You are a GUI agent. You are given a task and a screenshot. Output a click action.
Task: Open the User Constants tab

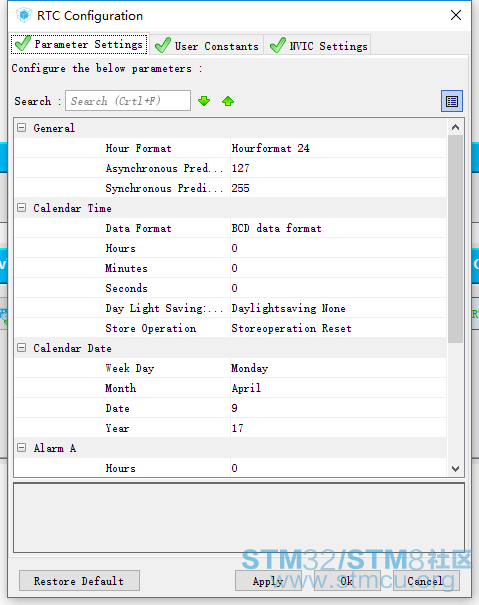207,46
